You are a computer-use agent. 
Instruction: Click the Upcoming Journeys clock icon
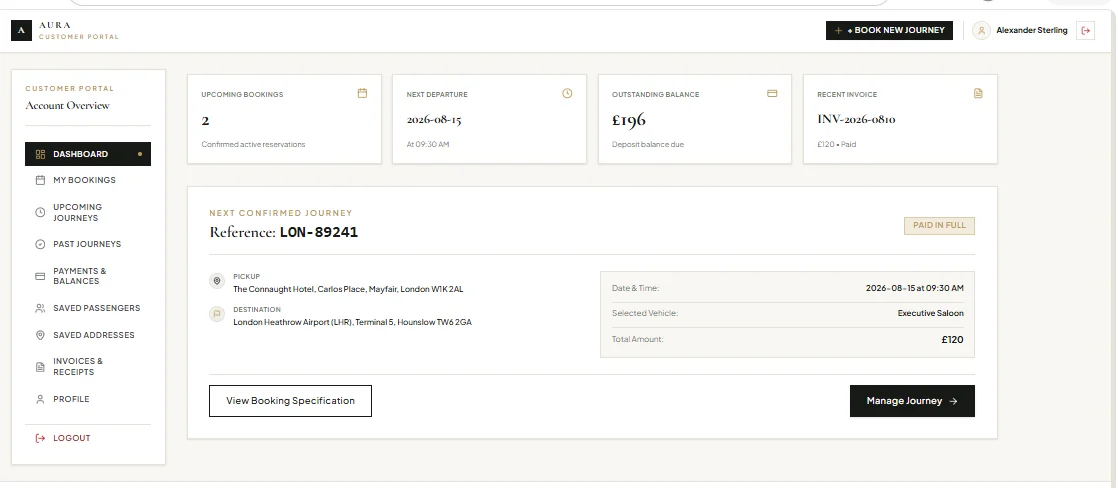(41, 213)
